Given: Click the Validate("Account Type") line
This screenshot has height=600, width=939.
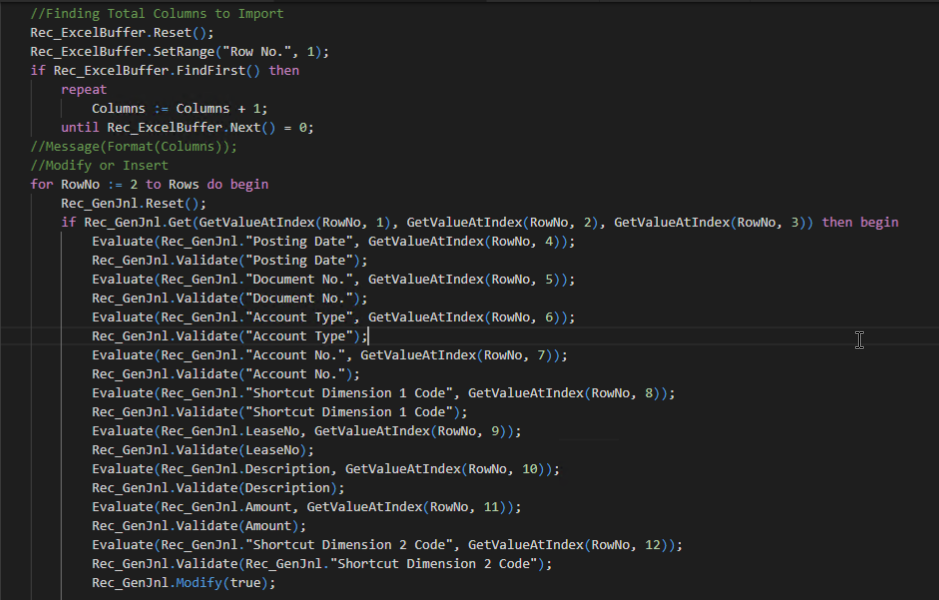Looking at the screenshot, I should pos(230,336).
